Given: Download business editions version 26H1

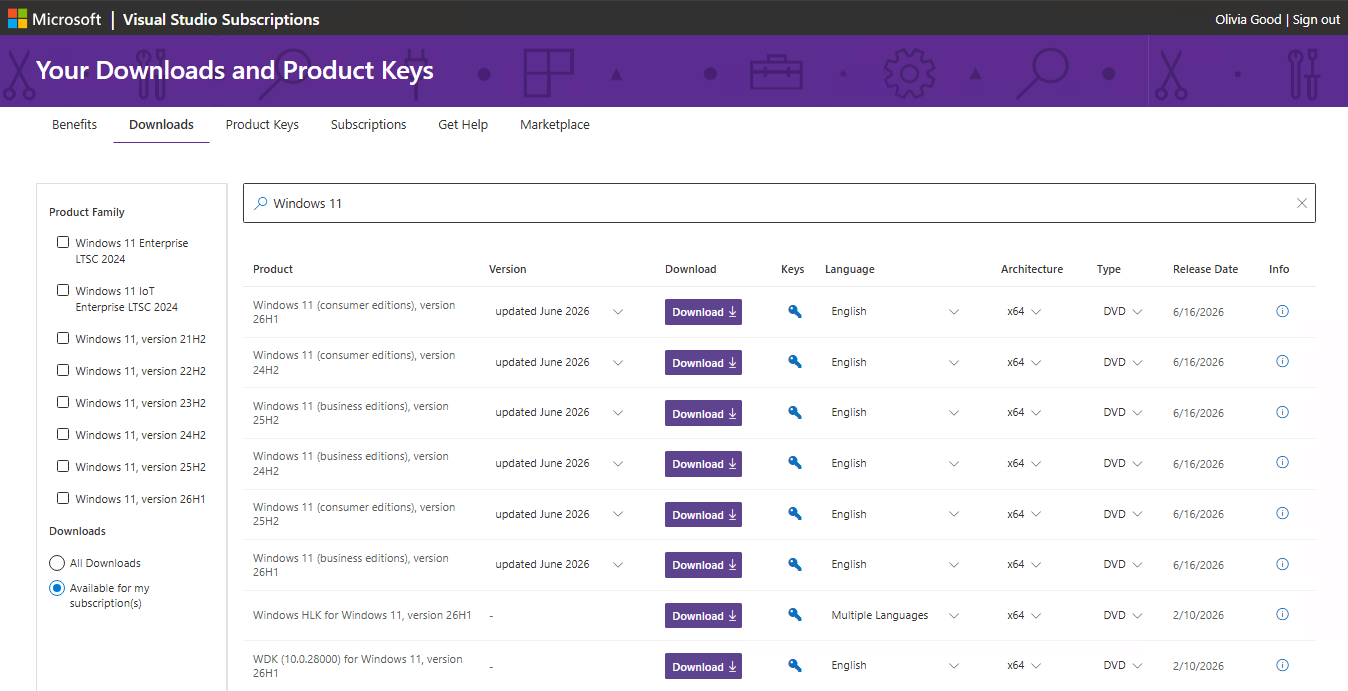Looking at the screenshot, I should [703, 565].
